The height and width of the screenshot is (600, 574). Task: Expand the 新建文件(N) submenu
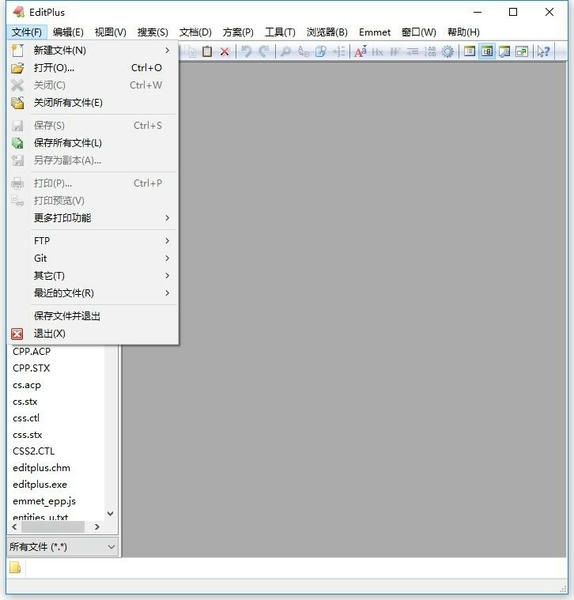pyautogui.click(x=93, y=50)
